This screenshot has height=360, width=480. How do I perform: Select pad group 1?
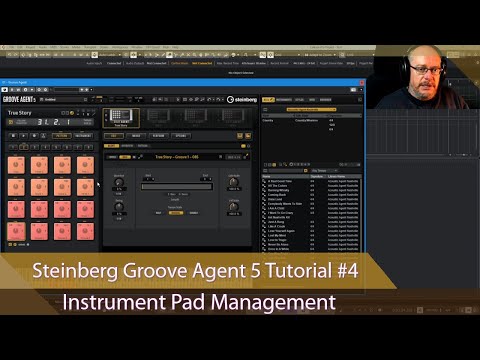pos(13,147)
